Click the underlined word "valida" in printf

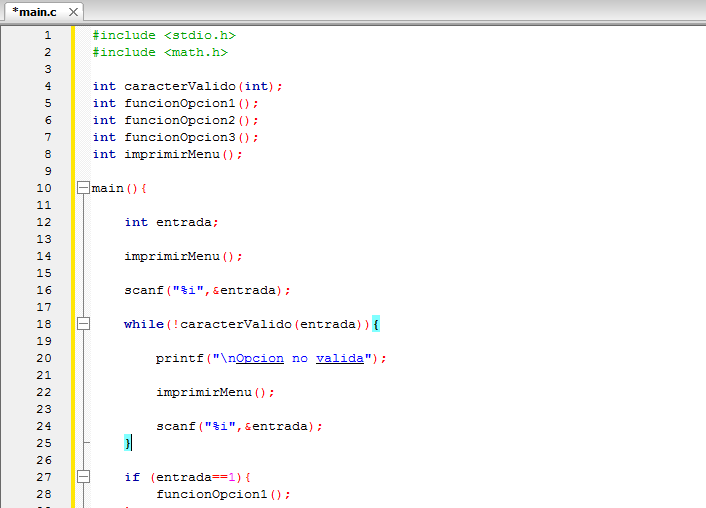[x=339, y=358]
